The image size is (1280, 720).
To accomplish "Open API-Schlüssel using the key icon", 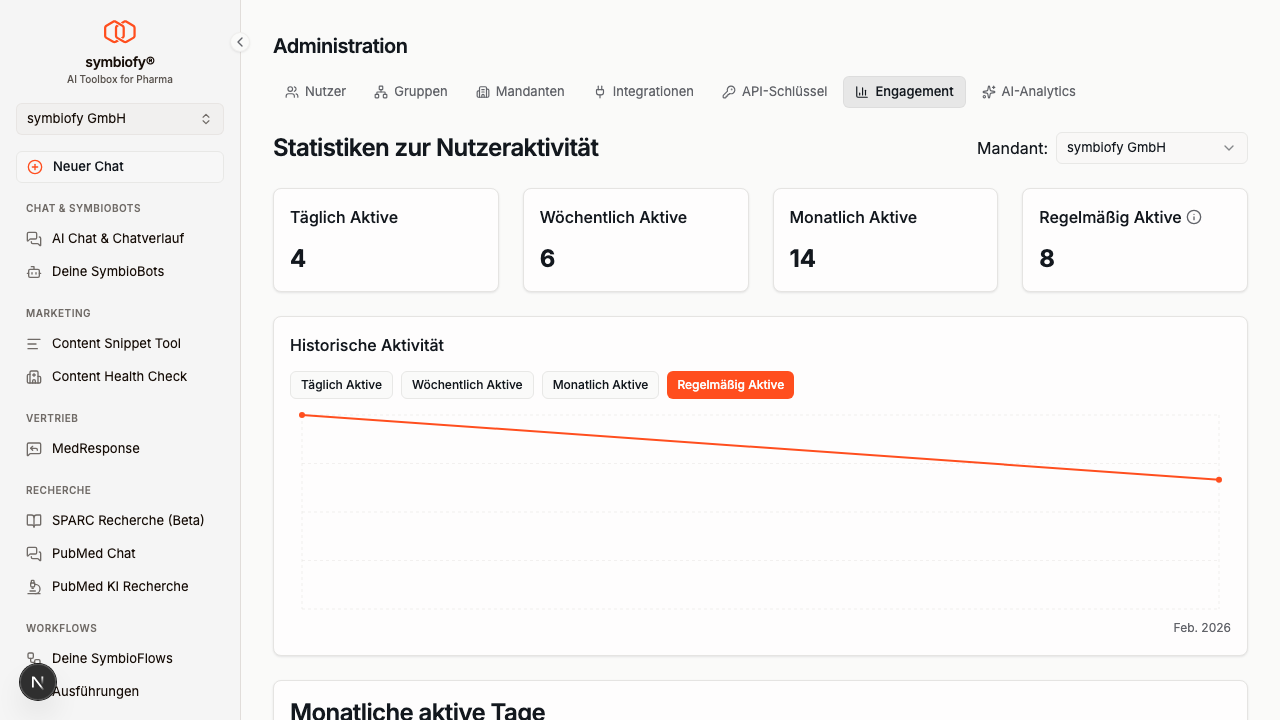I will point(727,91).
